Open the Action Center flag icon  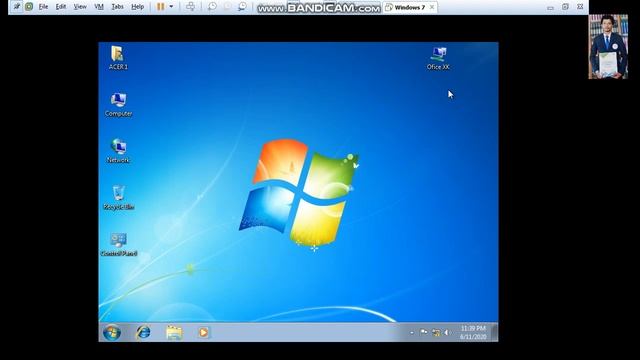(x=424, y=333)
